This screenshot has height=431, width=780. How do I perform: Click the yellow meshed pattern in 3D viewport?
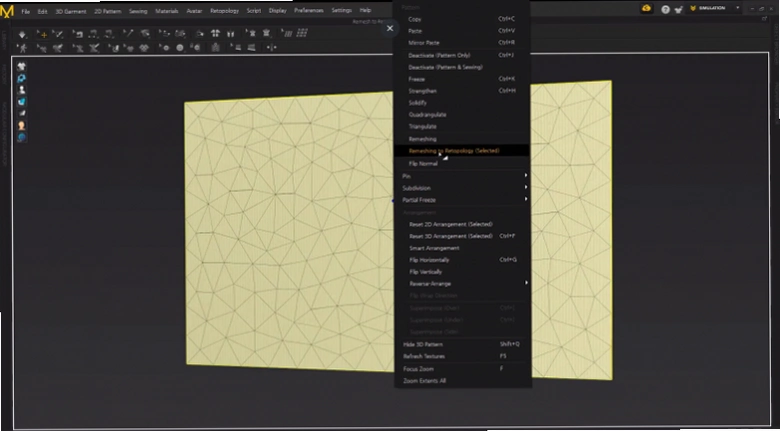point(289,231)
